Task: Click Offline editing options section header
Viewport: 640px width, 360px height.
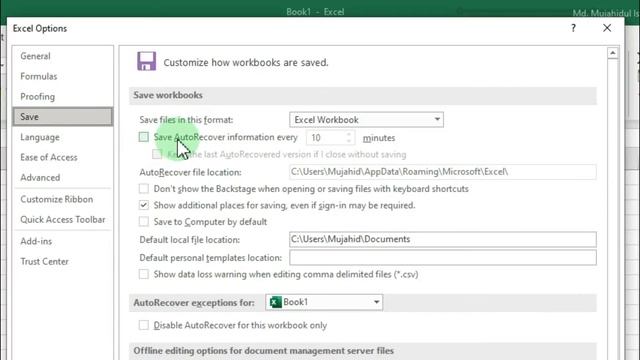Action: point(363,351)
